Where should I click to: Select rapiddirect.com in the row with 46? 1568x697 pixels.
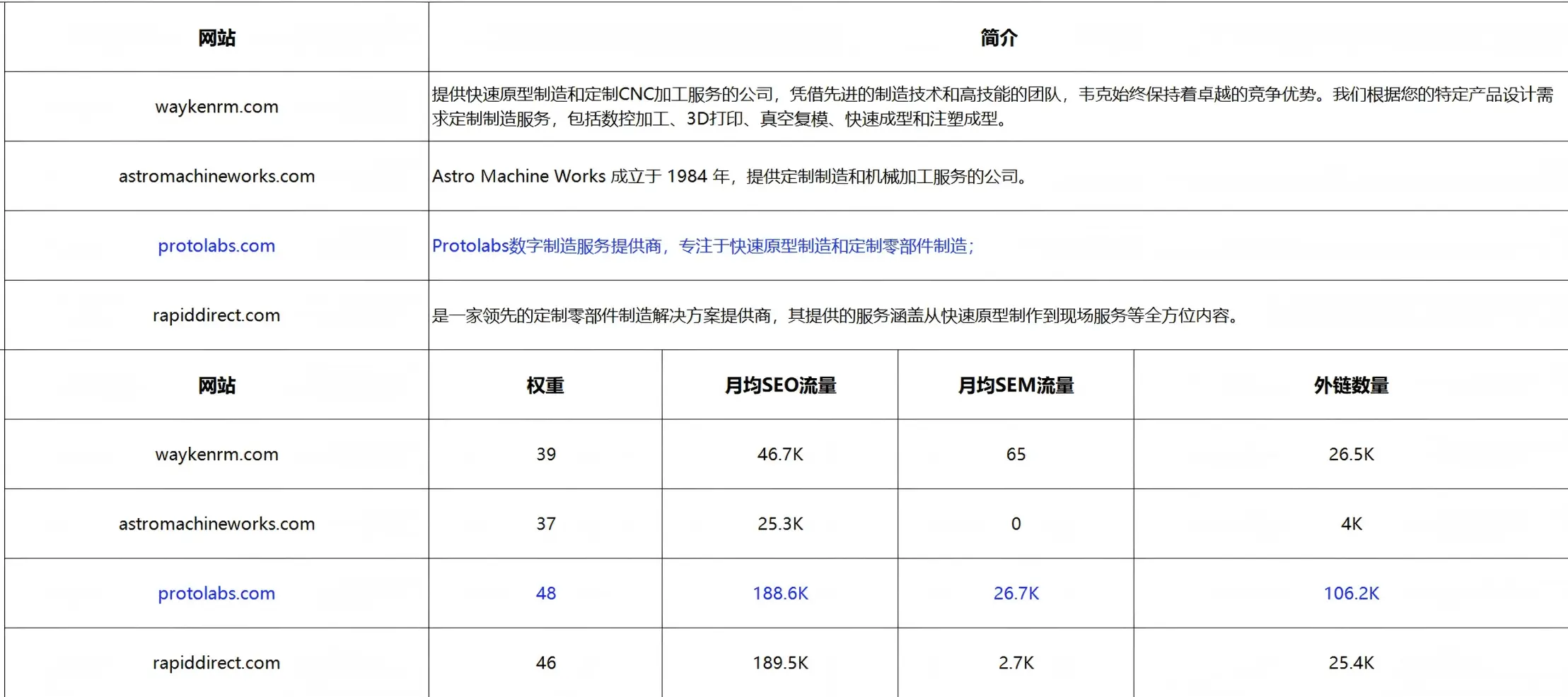click(216, 663)
